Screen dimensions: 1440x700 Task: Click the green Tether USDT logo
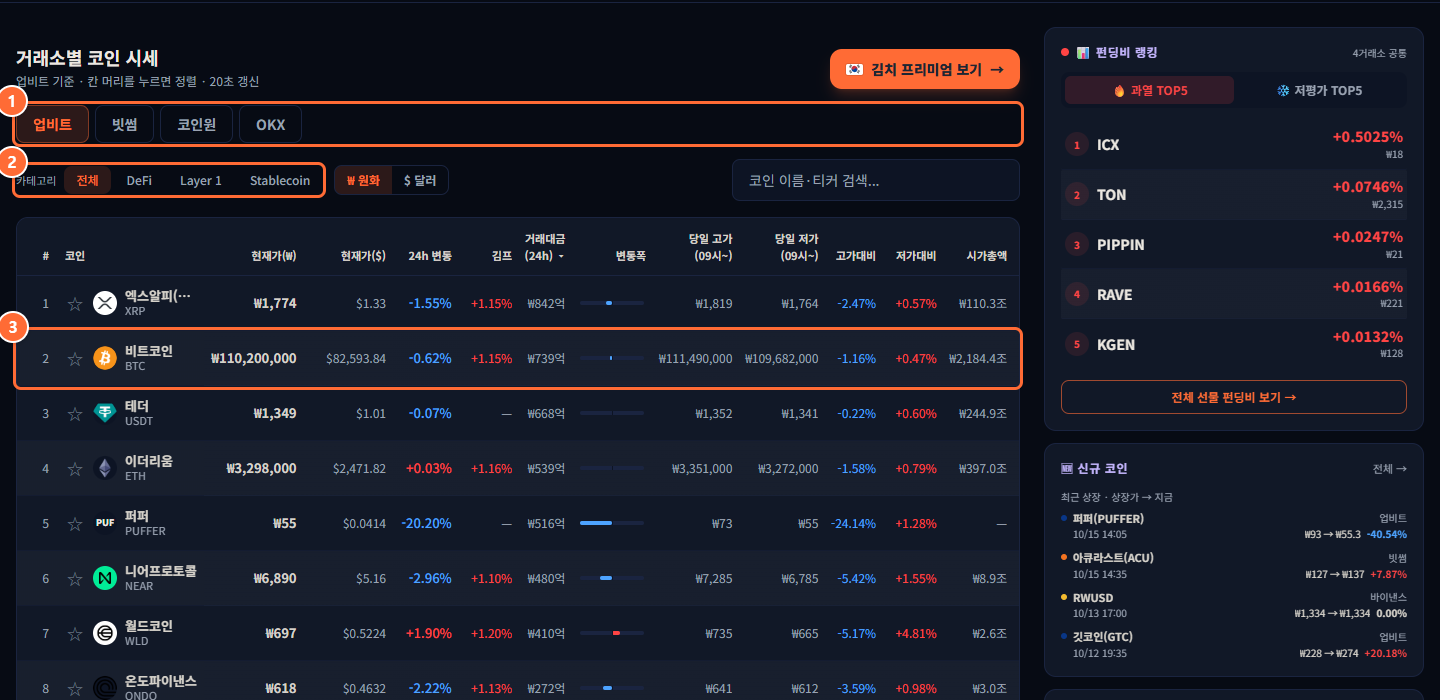[x=105, y=413]
